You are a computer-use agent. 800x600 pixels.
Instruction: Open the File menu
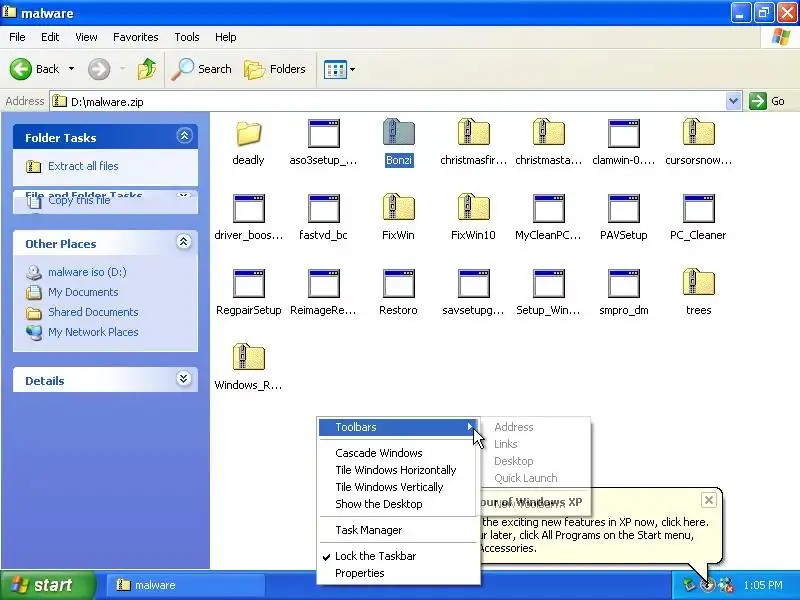(17, 37)
